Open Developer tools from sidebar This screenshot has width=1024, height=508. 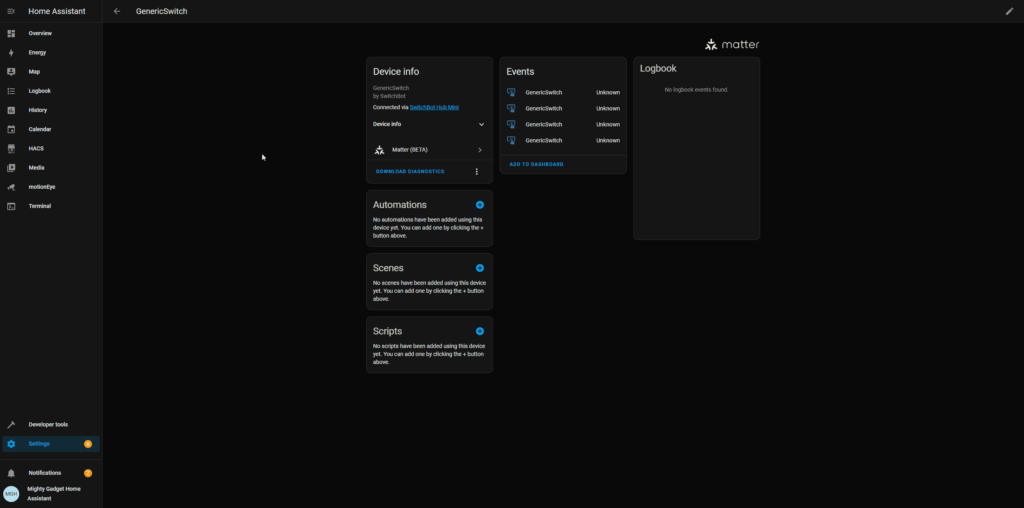pos(48,425)
